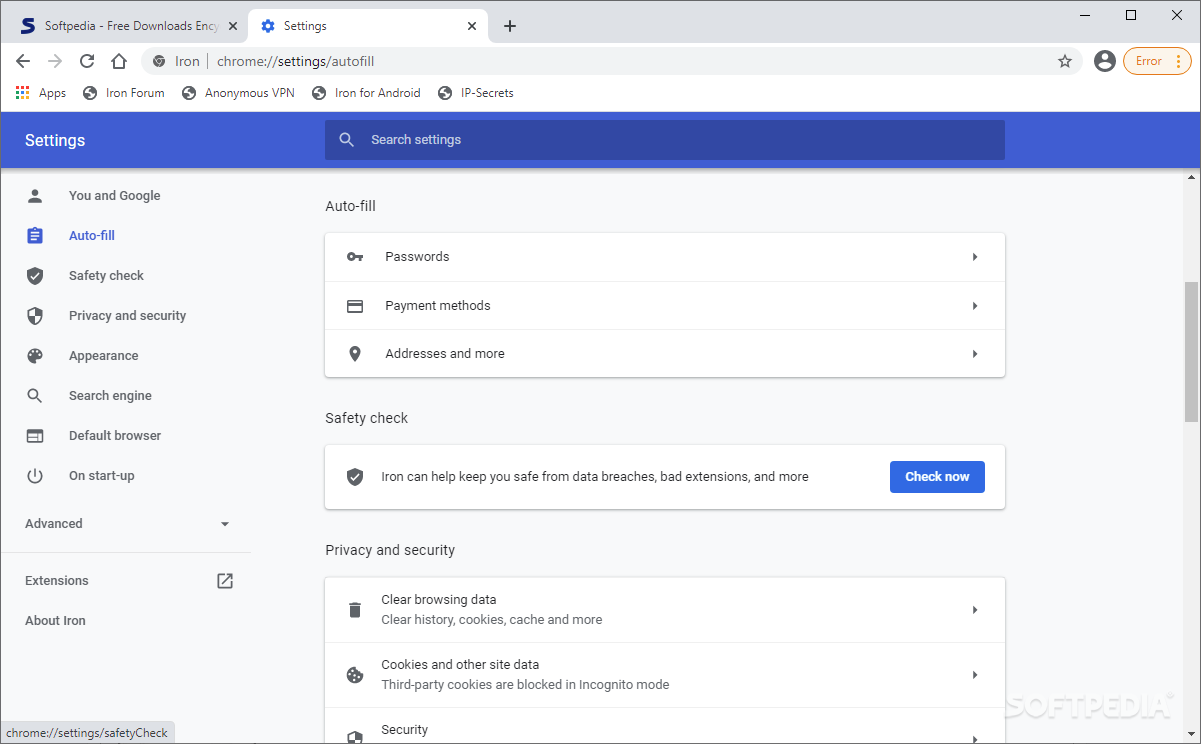Open the Apps grid shortcut
1201x744 pixels.
point(41,93)
